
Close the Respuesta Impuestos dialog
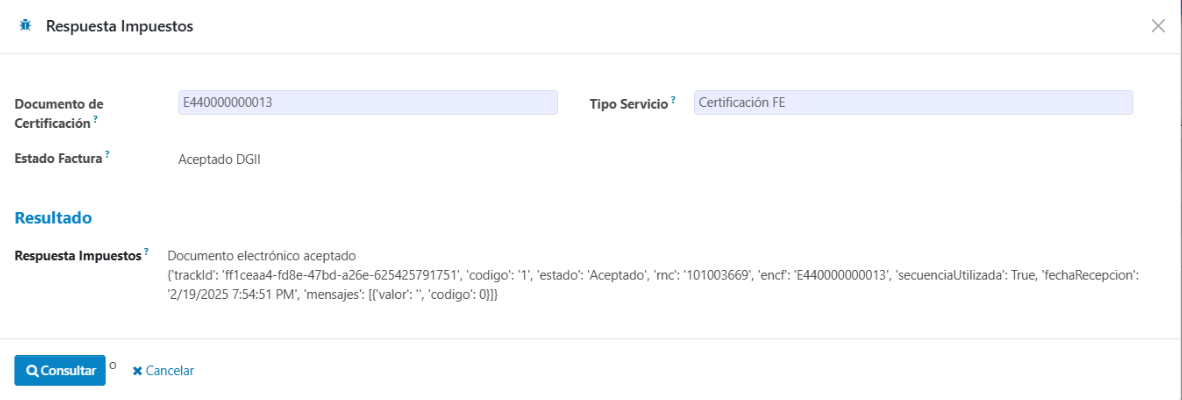pos(1158,26)
